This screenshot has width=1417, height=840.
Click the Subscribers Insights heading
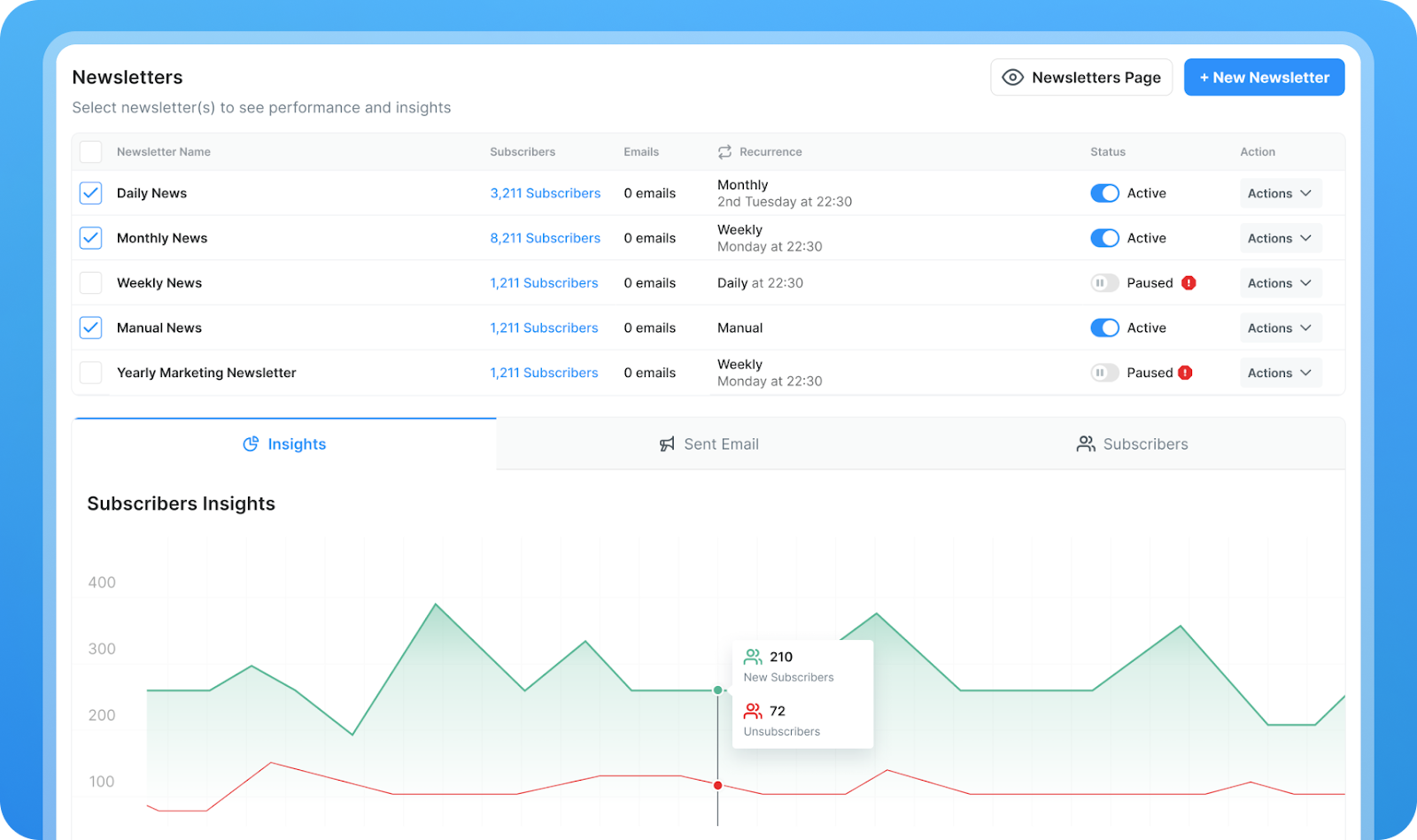tap(181, 504)
